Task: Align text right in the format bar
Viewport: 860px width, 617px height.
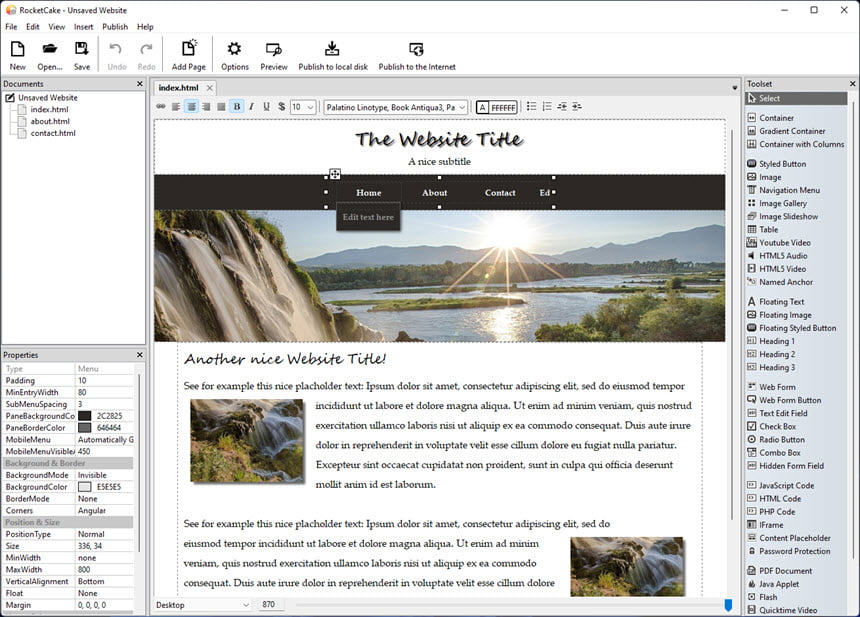Action: click(206, 106)
